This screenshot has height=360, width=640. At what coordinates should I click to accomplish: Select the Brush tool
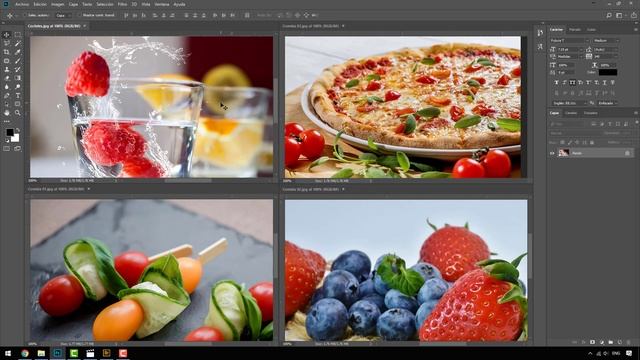click(18, 61)
